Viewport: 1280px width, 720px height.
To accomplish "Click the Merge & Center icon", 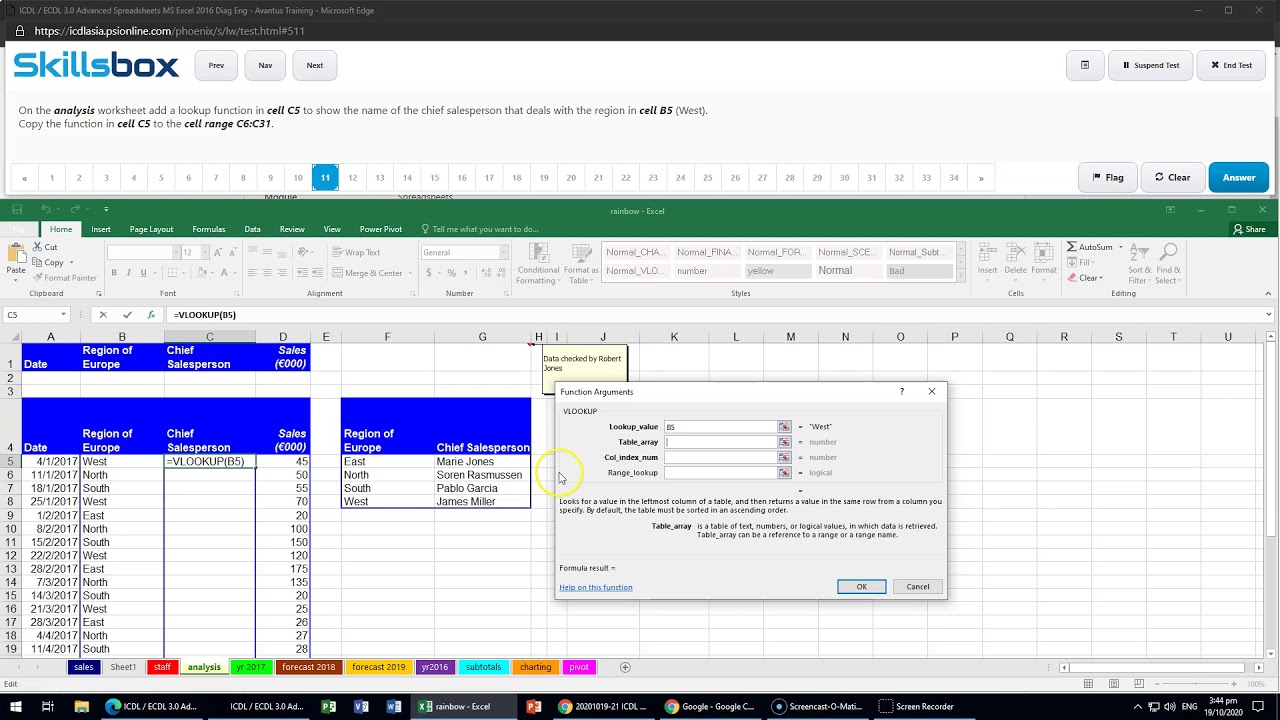I will 337,273.
